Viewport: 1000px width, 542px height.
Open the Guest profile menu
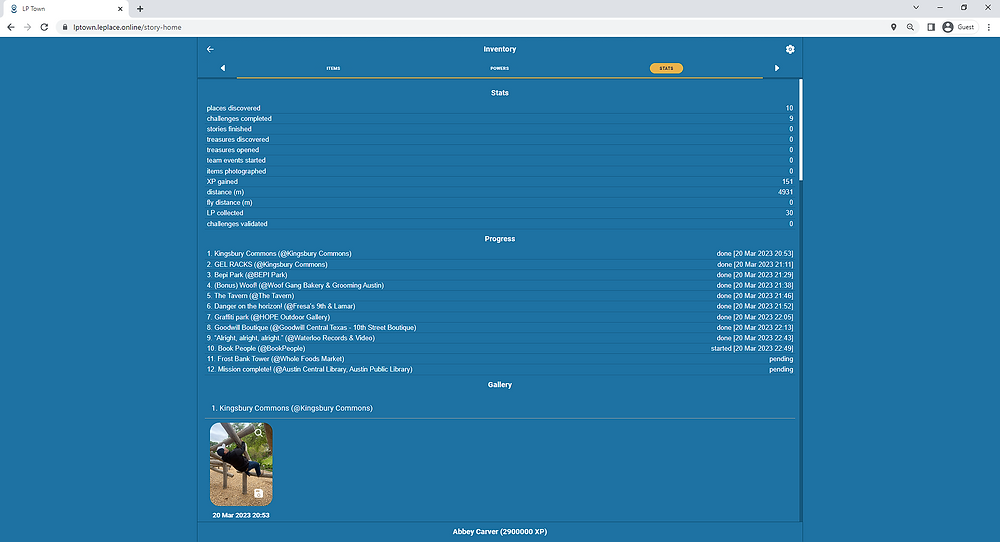coord(959,27)
